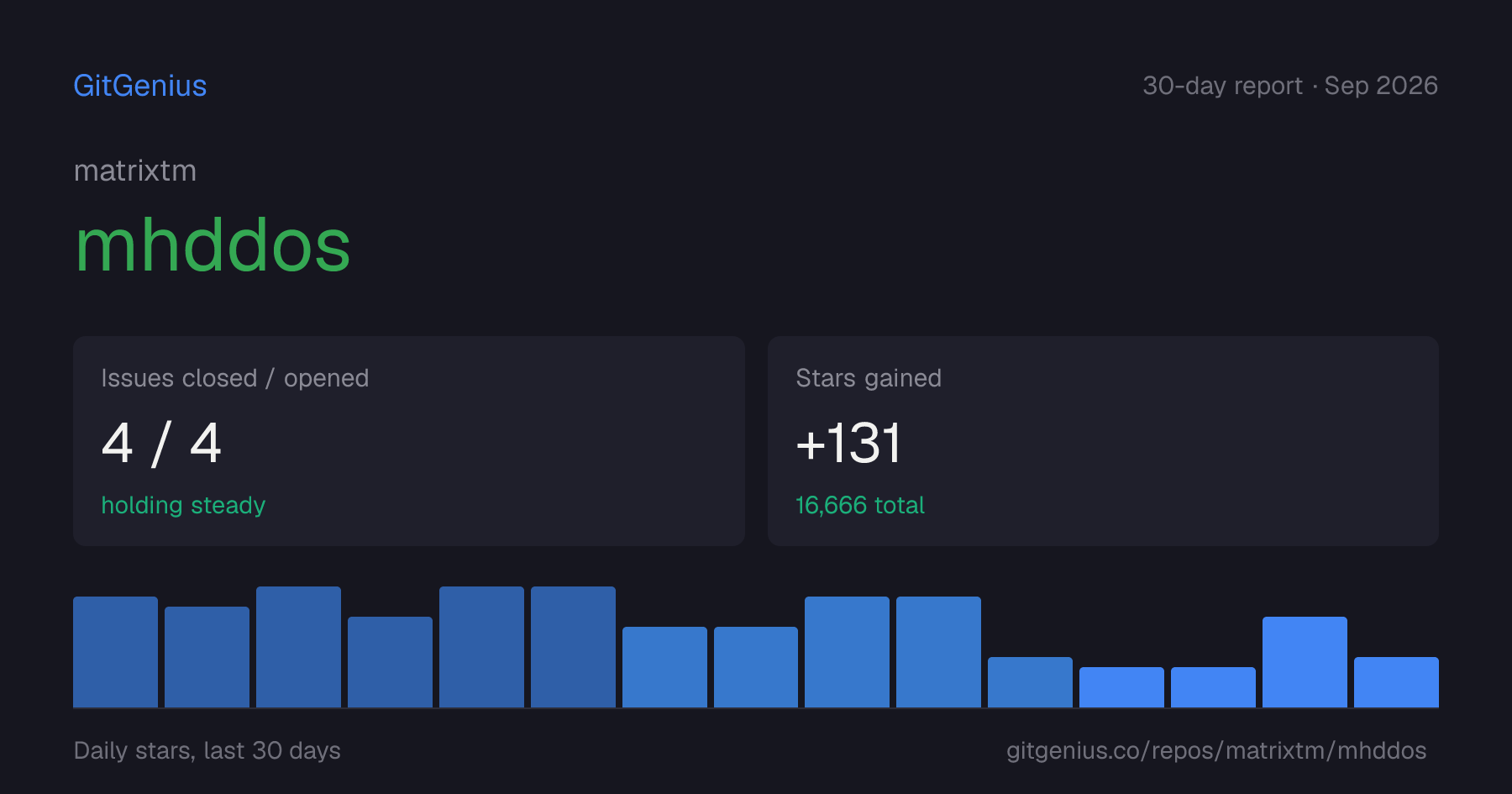Select the matrixtm owner name

click(135, 171)
